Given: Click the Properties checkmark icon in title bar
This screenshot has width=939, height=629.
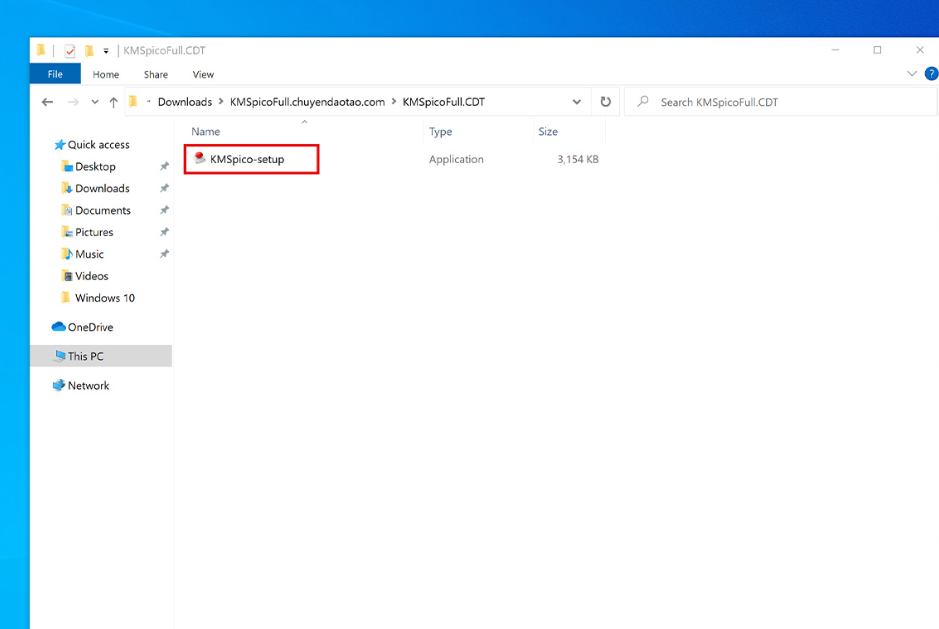Looking at the screenshot, I should (x=70, y=51).
